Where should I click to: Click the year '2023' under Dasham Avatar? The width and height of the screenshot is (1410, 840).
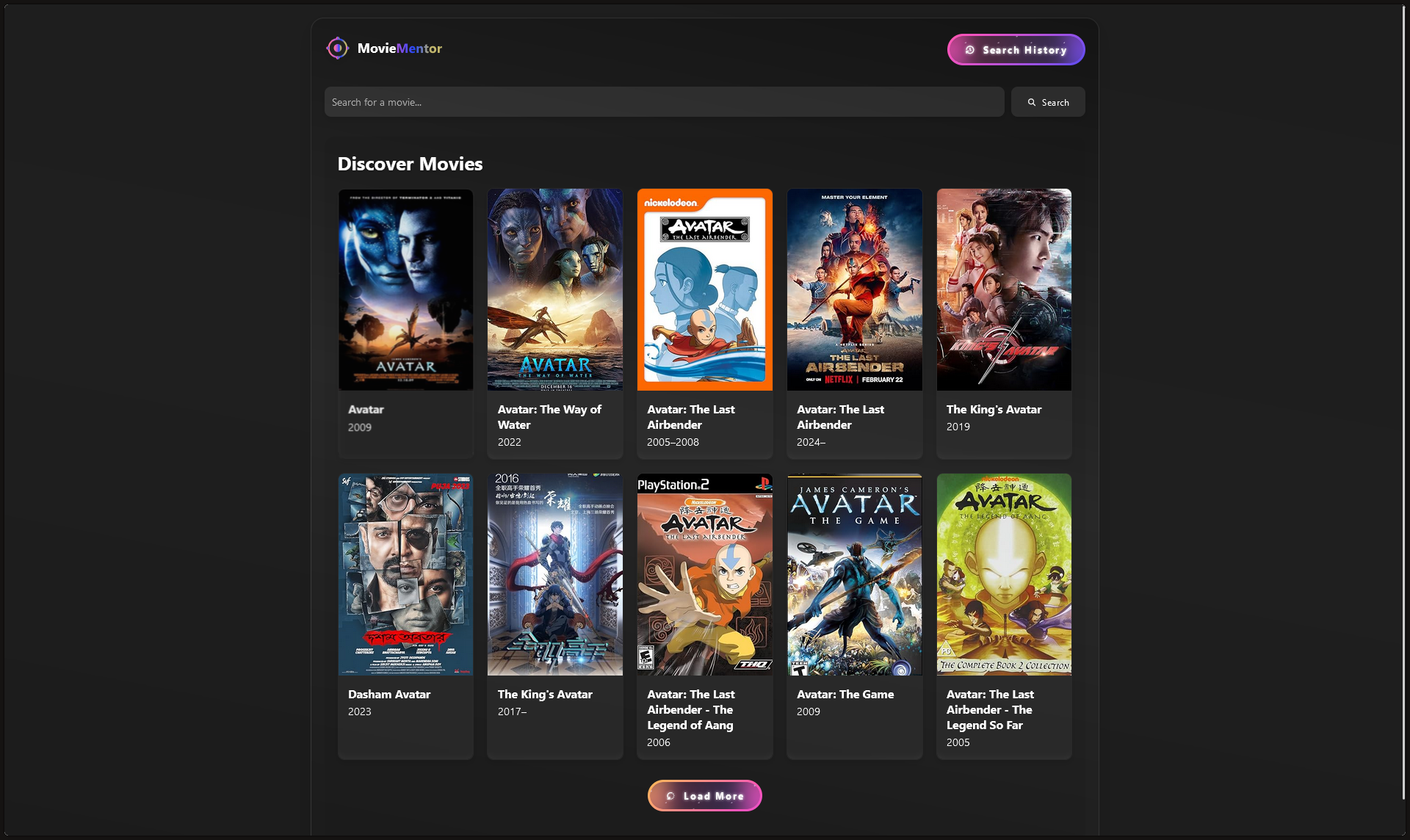pyautogui.click(x=359, y=712)
